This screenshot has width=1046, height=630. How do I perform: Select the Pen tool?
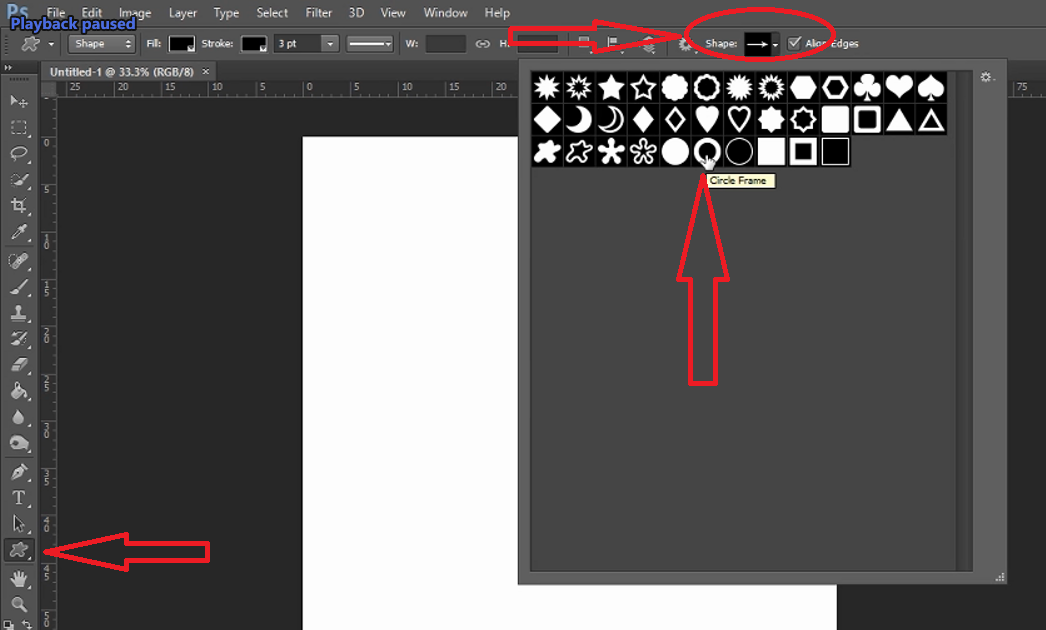[x=17, y=470]
